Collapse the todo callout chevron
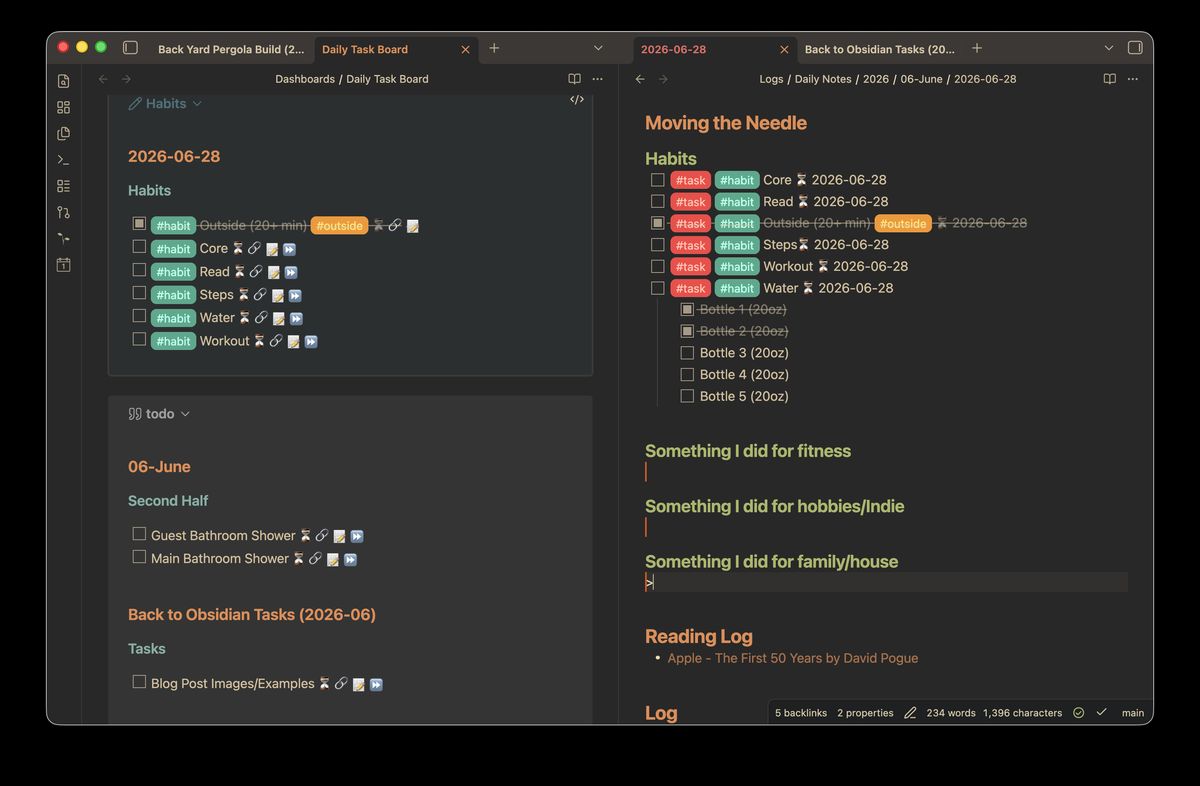 pyautogui.click(x=185, y=414)
